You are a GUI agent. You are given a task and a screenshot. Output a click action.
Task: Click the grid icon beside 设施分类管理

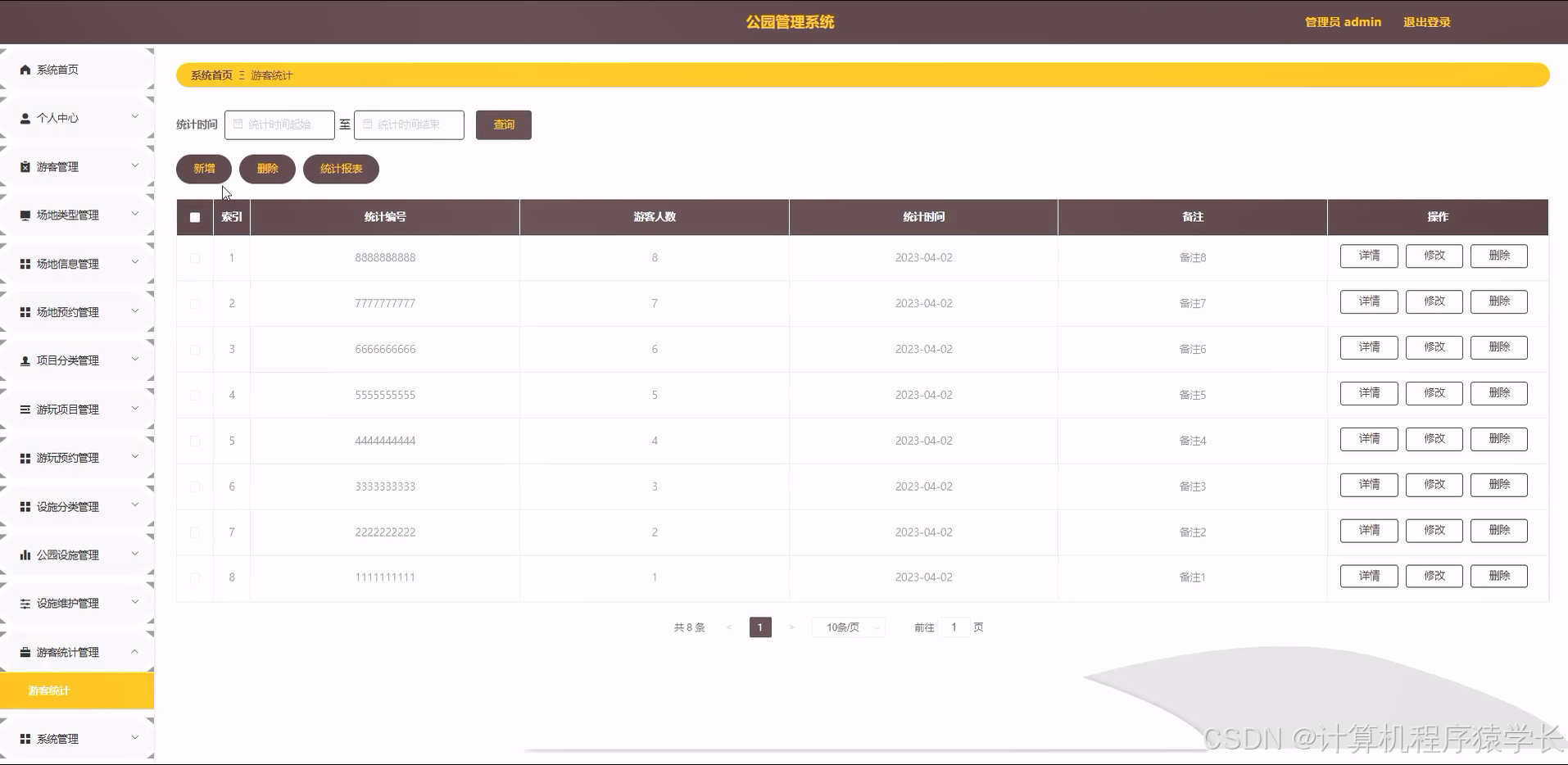(25, 507)
